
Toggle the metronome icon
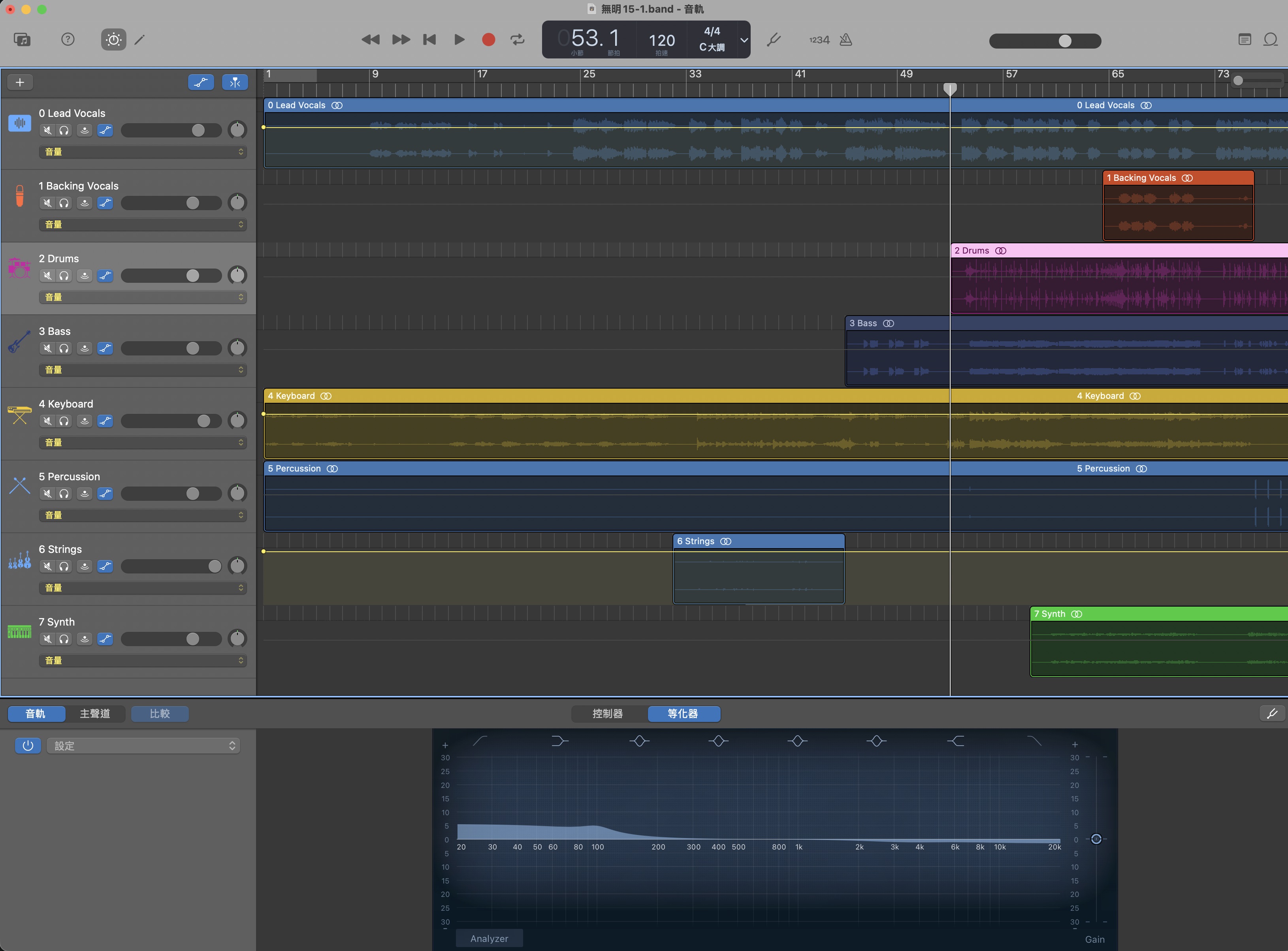[x=845, y=40]
